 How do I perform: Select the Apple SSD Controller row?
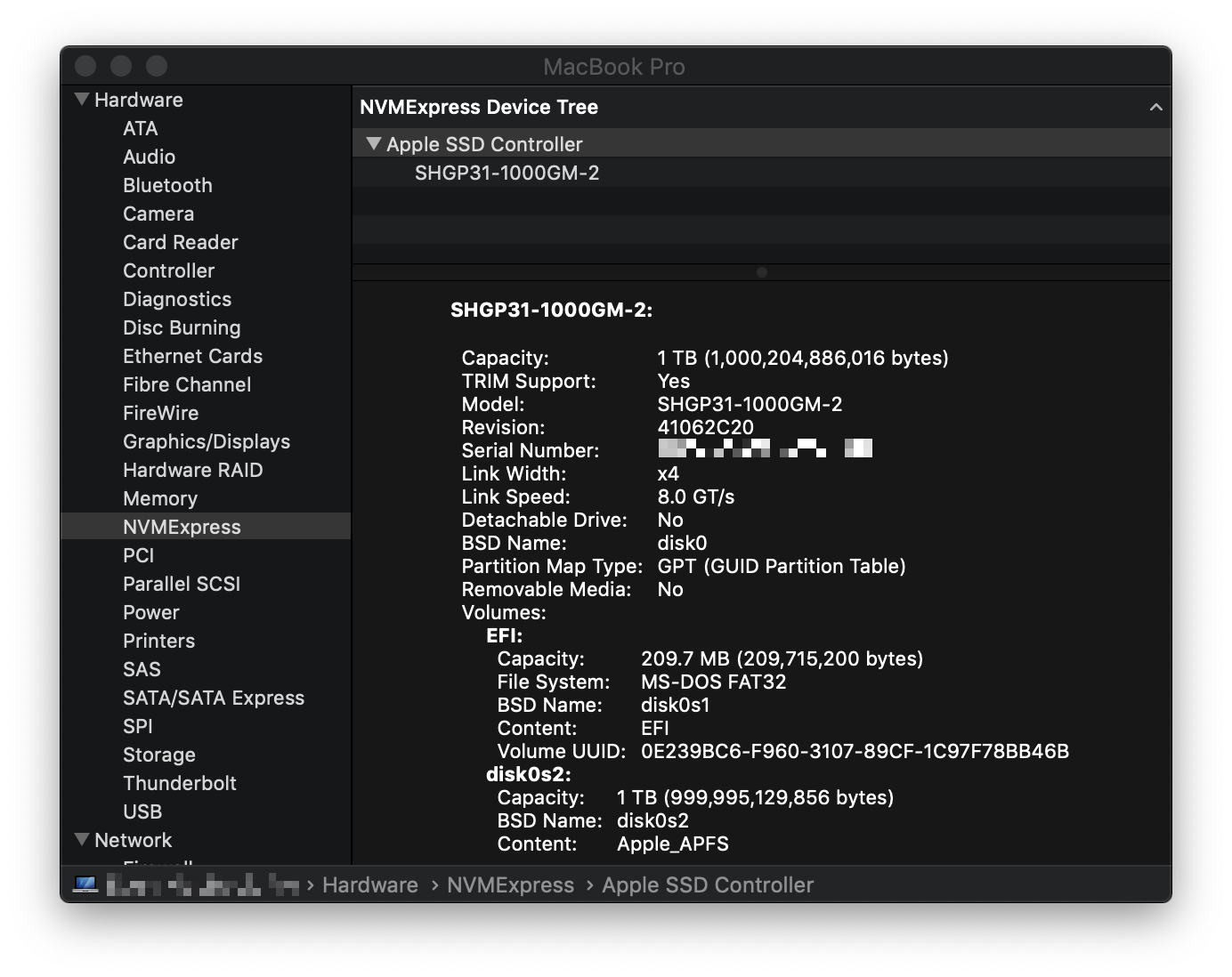point(762,143)
